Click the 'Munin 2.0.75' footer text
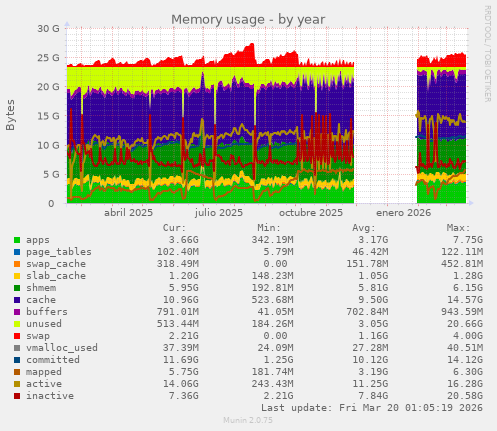This screenshot has height=431, width=497. click(x=248, y=420)
